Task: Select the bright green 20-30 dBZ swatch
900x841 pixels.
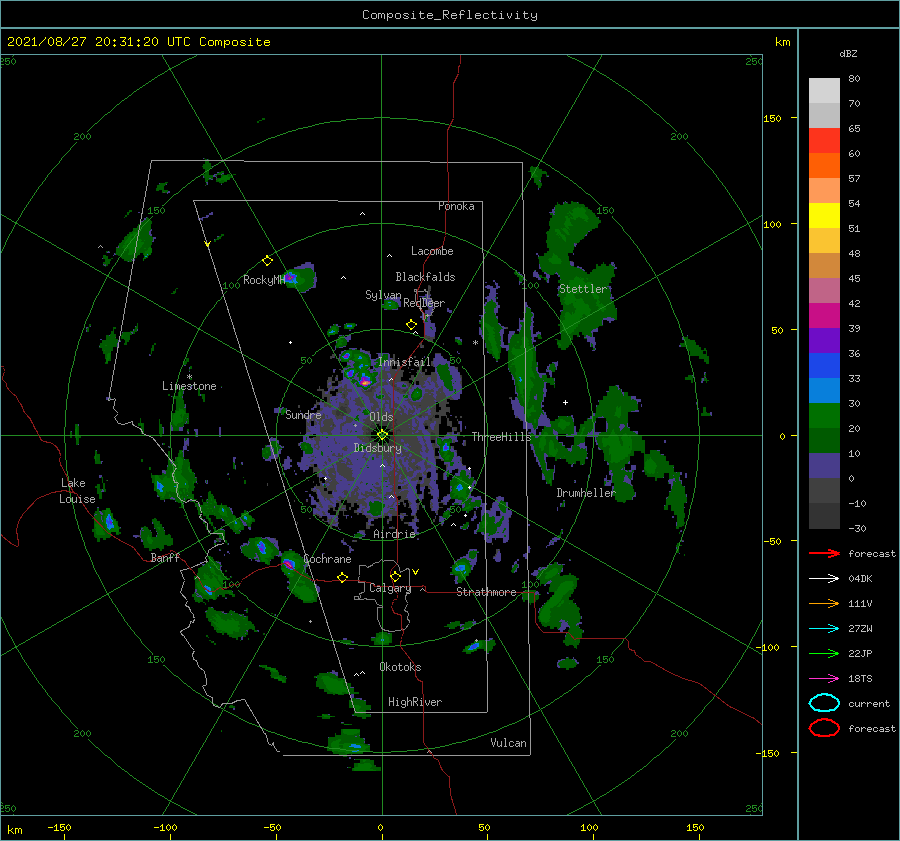Action: pyautogui.click(x=824, y=415)
